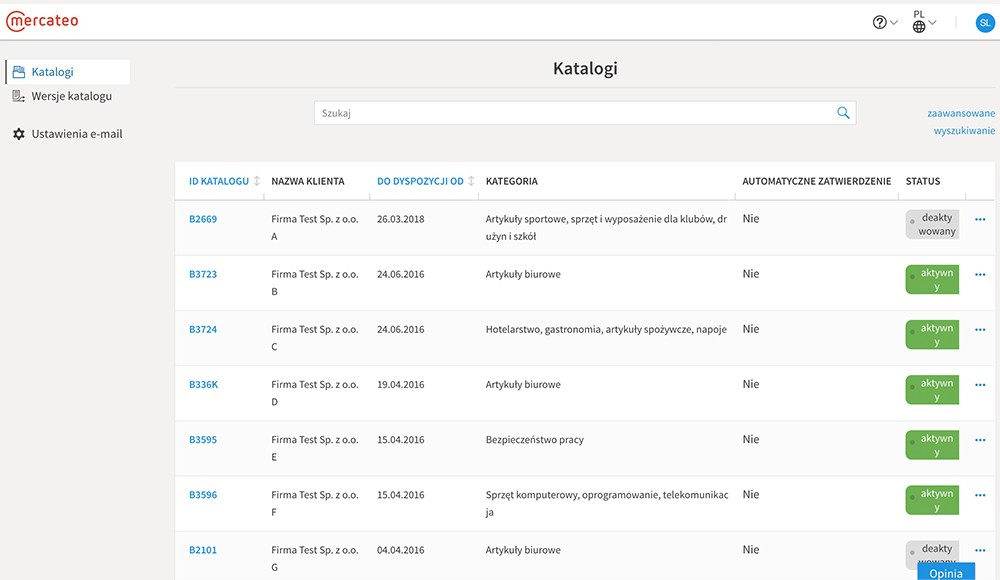Select Hotelarstwo, gastronomia category cell
Image resolution: width=1000 pixels, height=580 pixels.
606,329
